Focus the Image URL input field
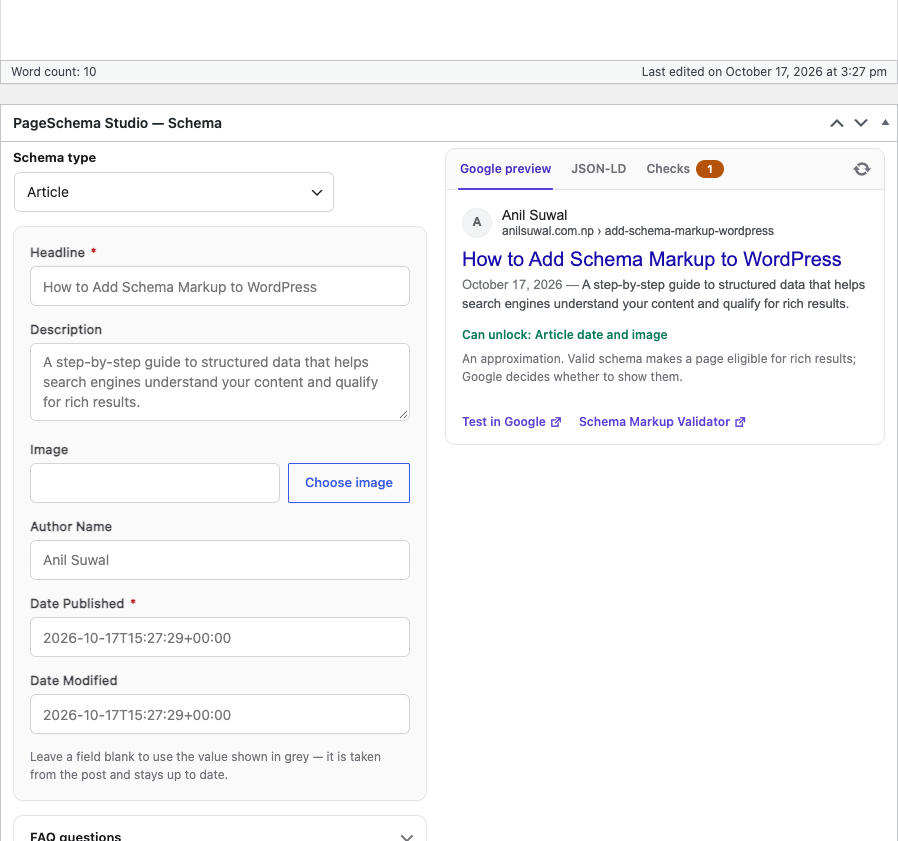 click(x=155, y=483)
